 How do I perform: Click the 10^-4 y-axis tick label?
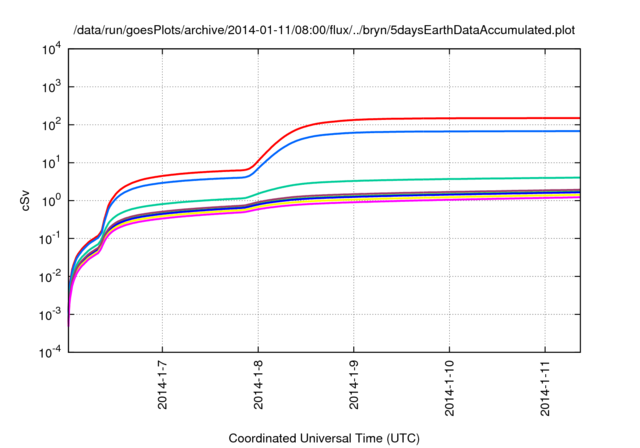(50, 353)
